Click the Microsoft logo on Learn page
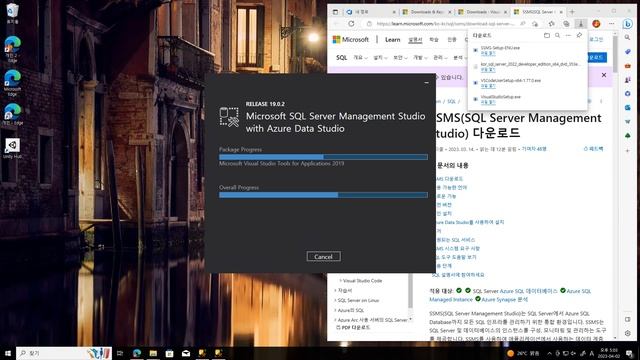 coord(351,40)
